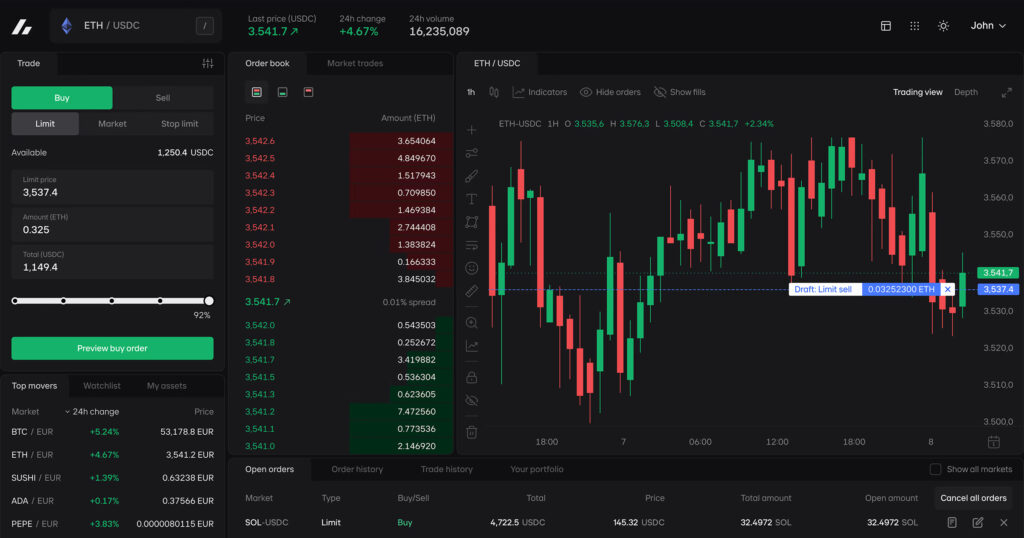
Task: Click the Amount (ETH) input field
Action: tap(112, 224)
